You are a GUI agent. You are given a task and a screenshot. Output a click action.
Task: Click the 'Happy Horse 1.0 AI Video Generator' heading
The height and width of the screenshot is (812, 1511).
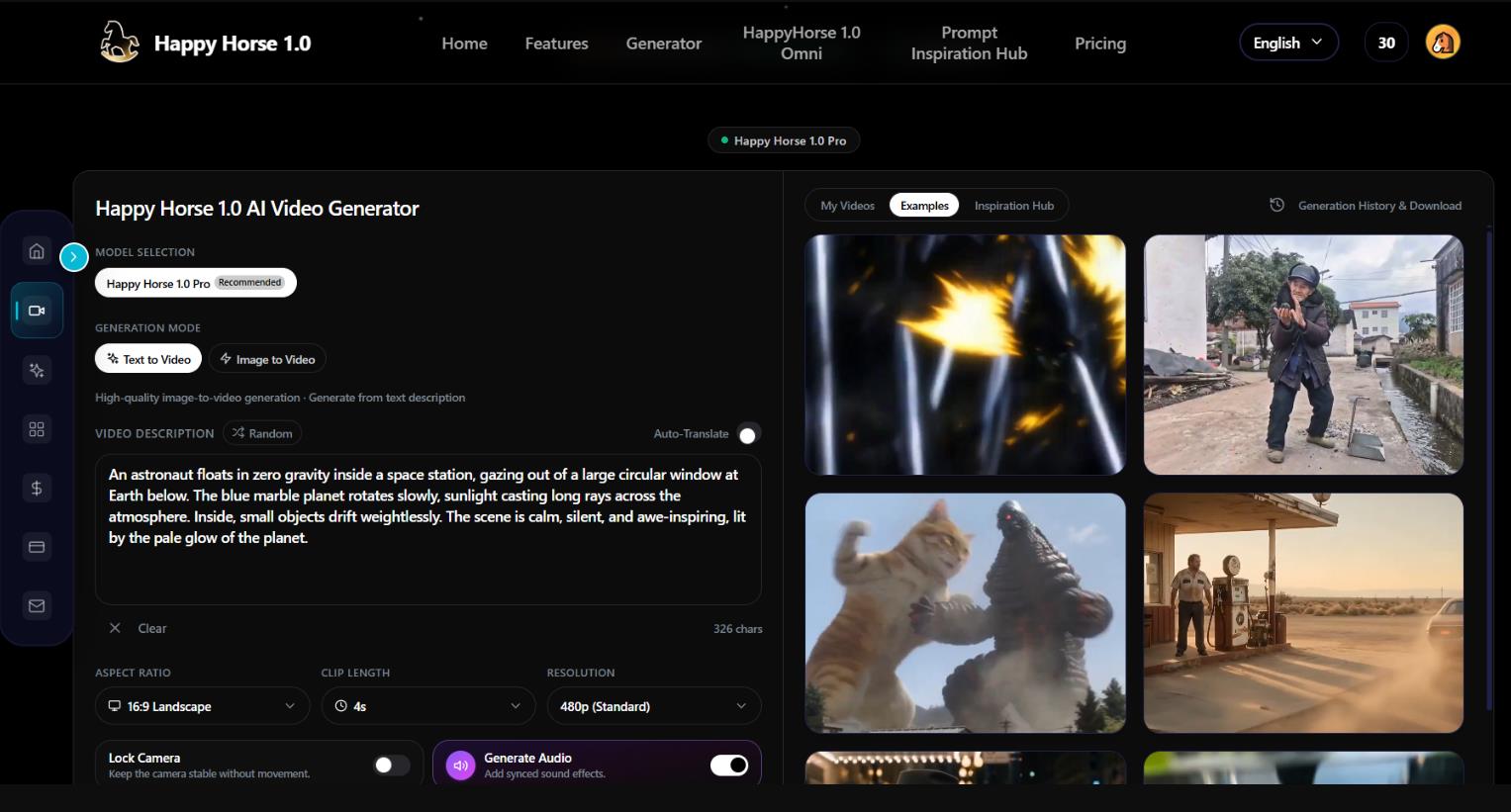[x=257, y=209]
